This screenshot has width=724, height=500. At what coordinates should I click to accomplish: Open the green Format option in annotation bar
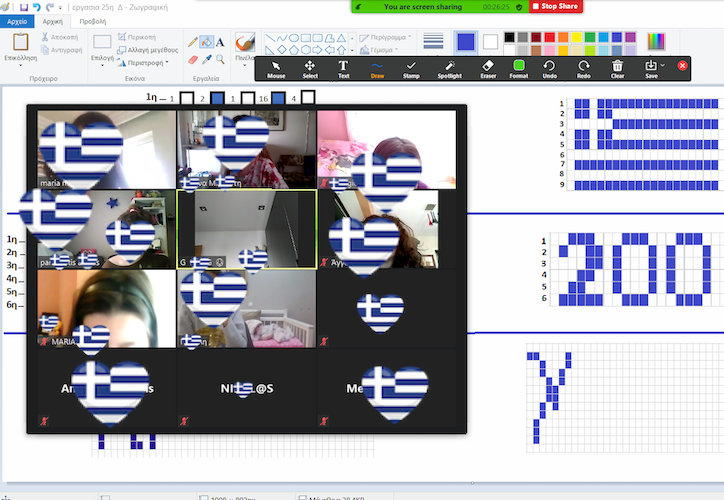[519, 69]
